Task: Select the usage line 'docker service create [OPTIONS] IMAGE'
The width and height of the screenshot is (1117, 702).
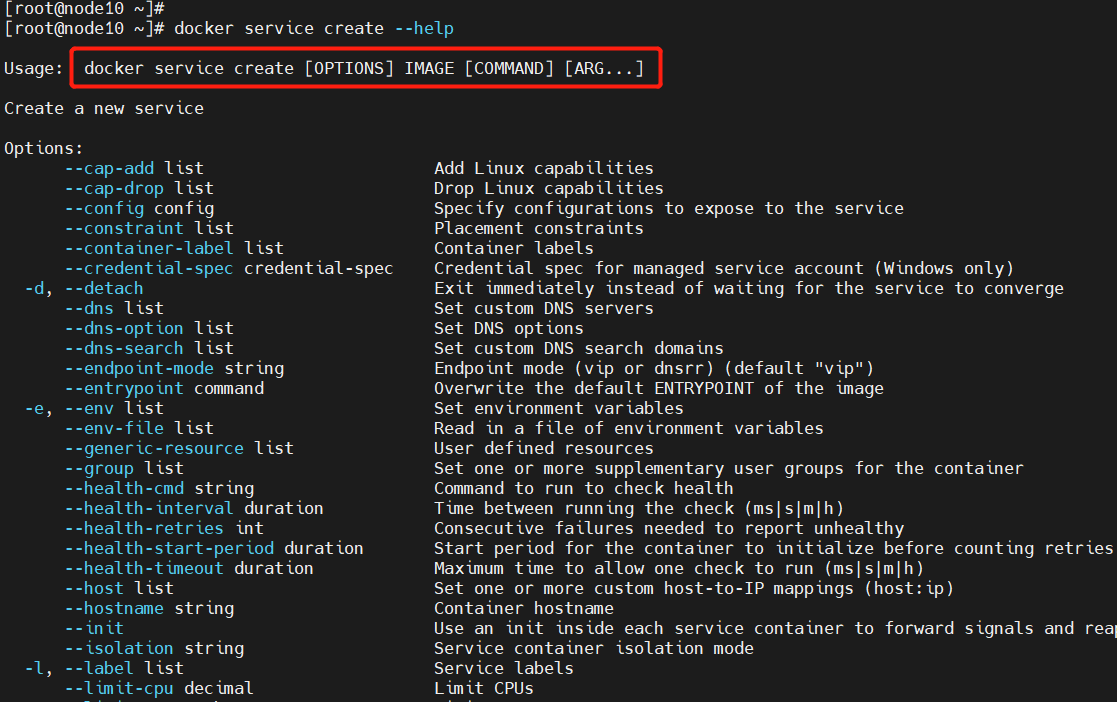Action: [269, 68]
